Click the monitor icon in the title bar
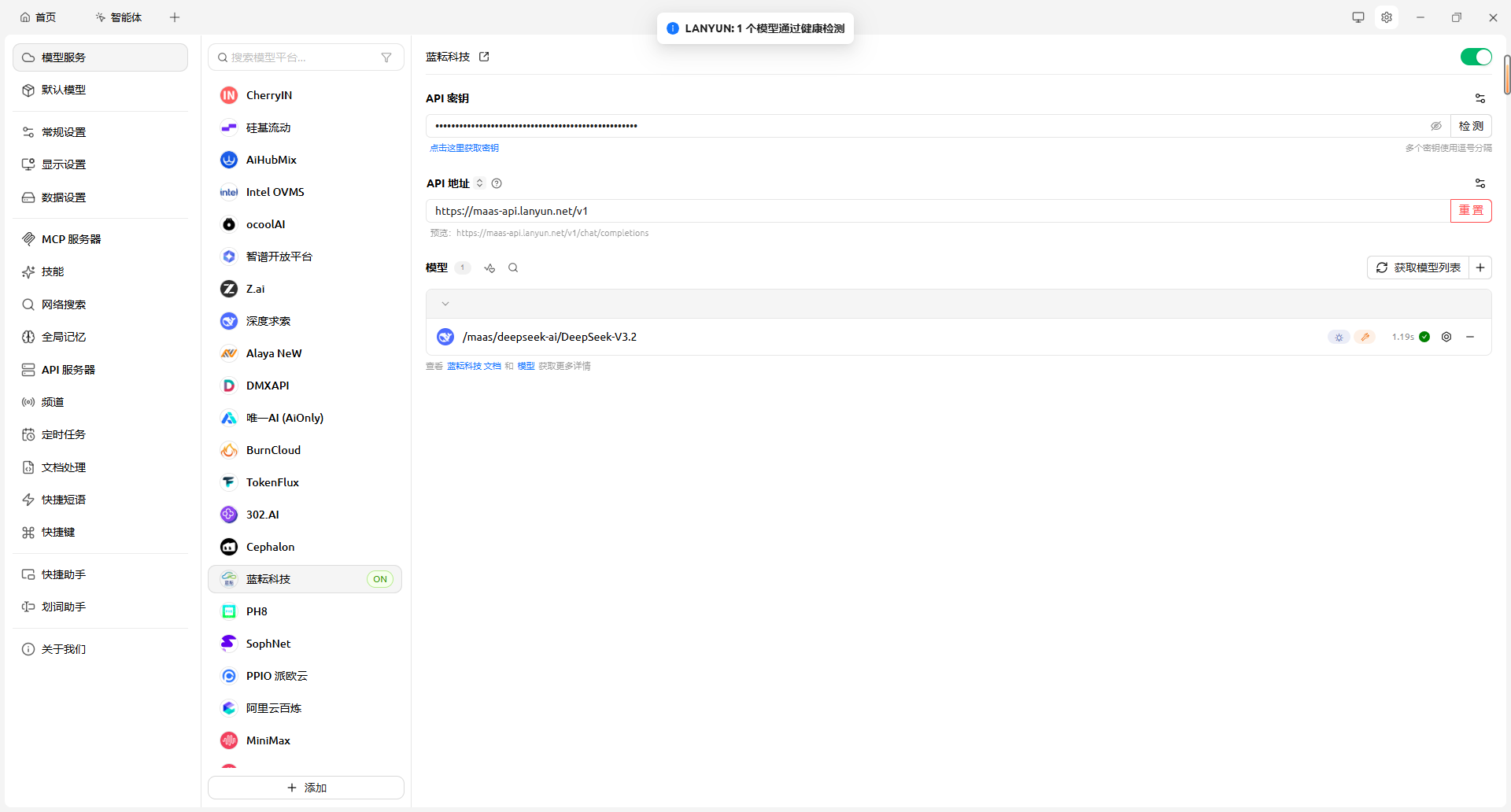Image resolution: width=1511 pixels, height=812 pixels. [x=1358, y=17]
